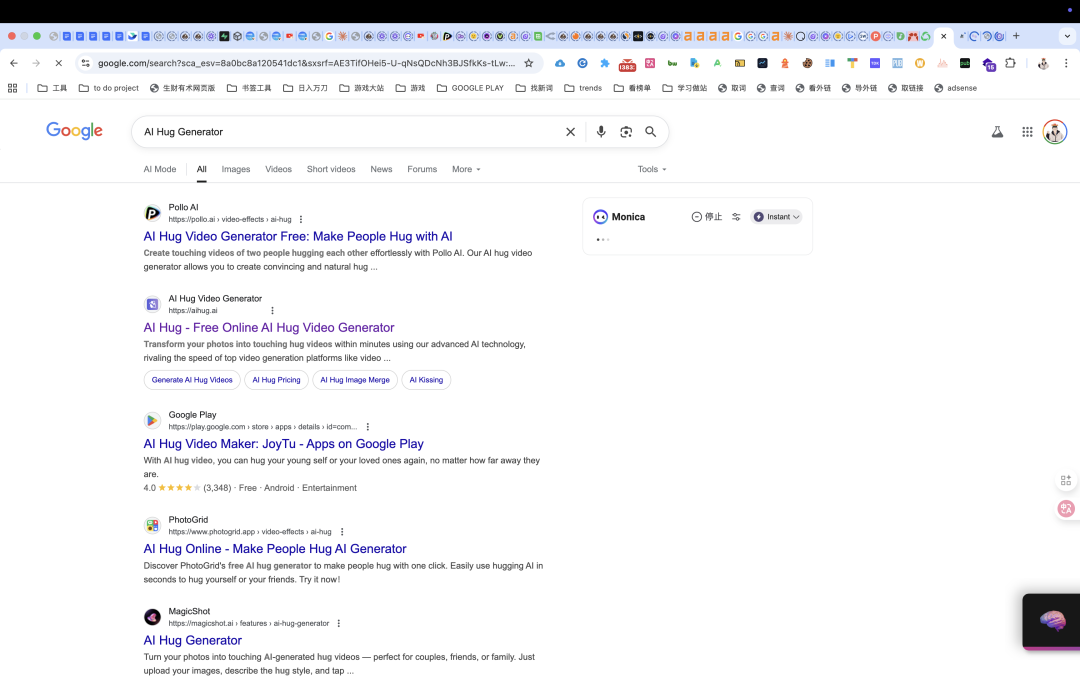Open the bookmarks apps grid icon
The width and height of the screenshot is (1080, 698).
12,88
